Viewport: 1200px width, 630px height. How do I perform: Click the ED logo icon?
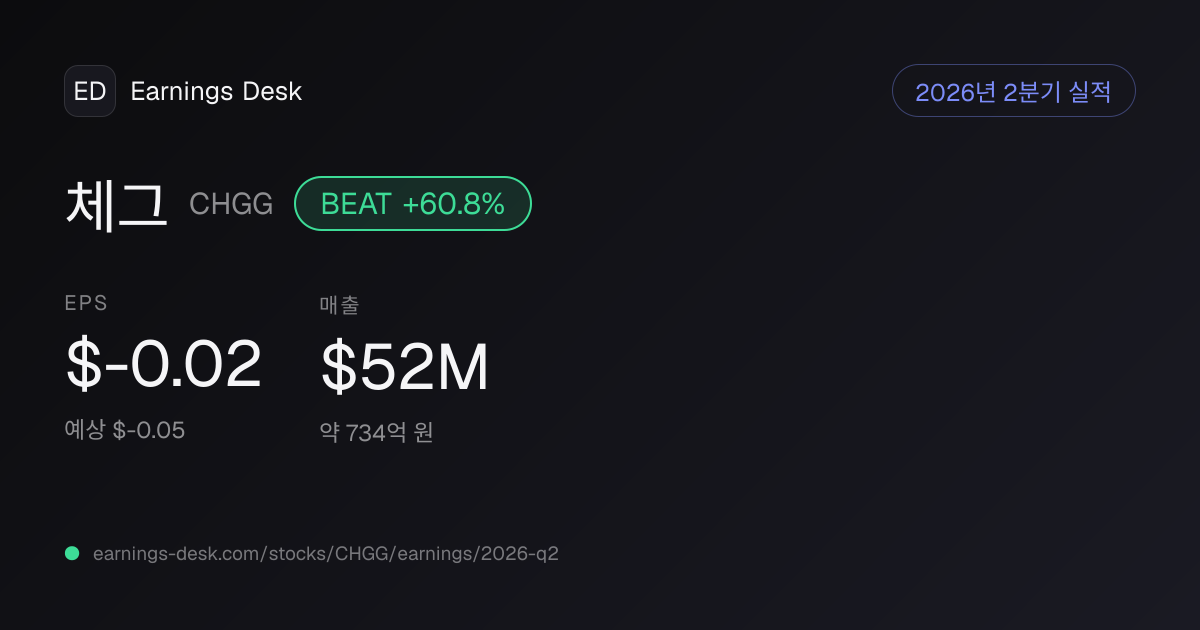click(x=90, y=91)
